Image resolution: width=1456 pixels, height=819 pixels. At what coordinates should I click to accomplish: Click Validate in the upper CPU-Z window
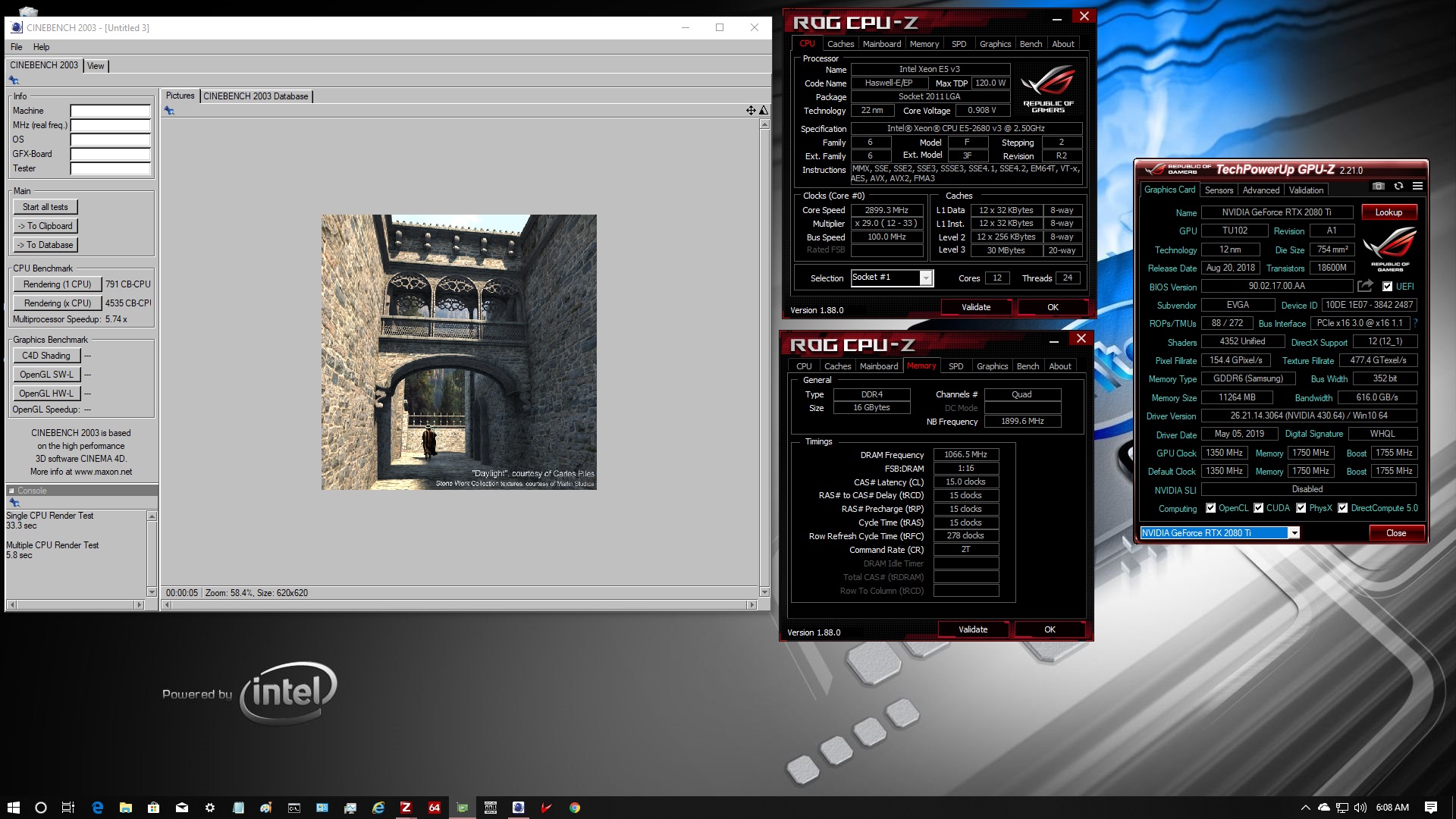point(976,307)
